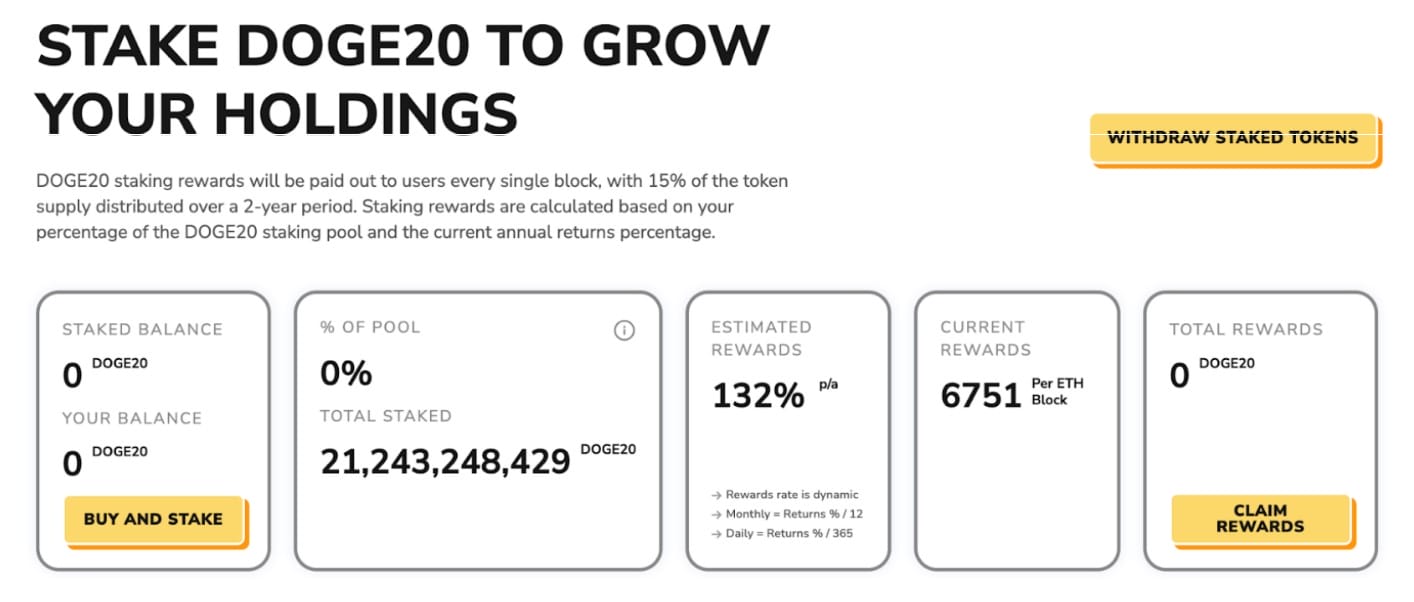Click the Stake DOGE20 main heading
This screenshot has width=1414, height=602.
pyautogui.click(x=403, y=78)
